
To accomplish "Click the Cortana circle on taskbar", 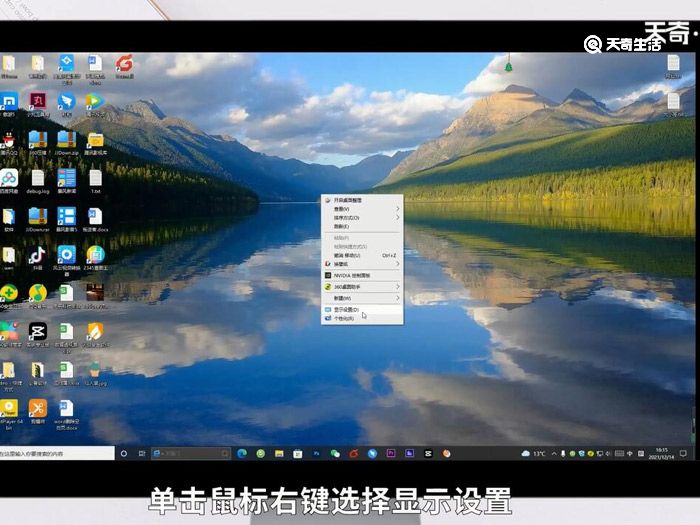I will click(x=124, y=454).
